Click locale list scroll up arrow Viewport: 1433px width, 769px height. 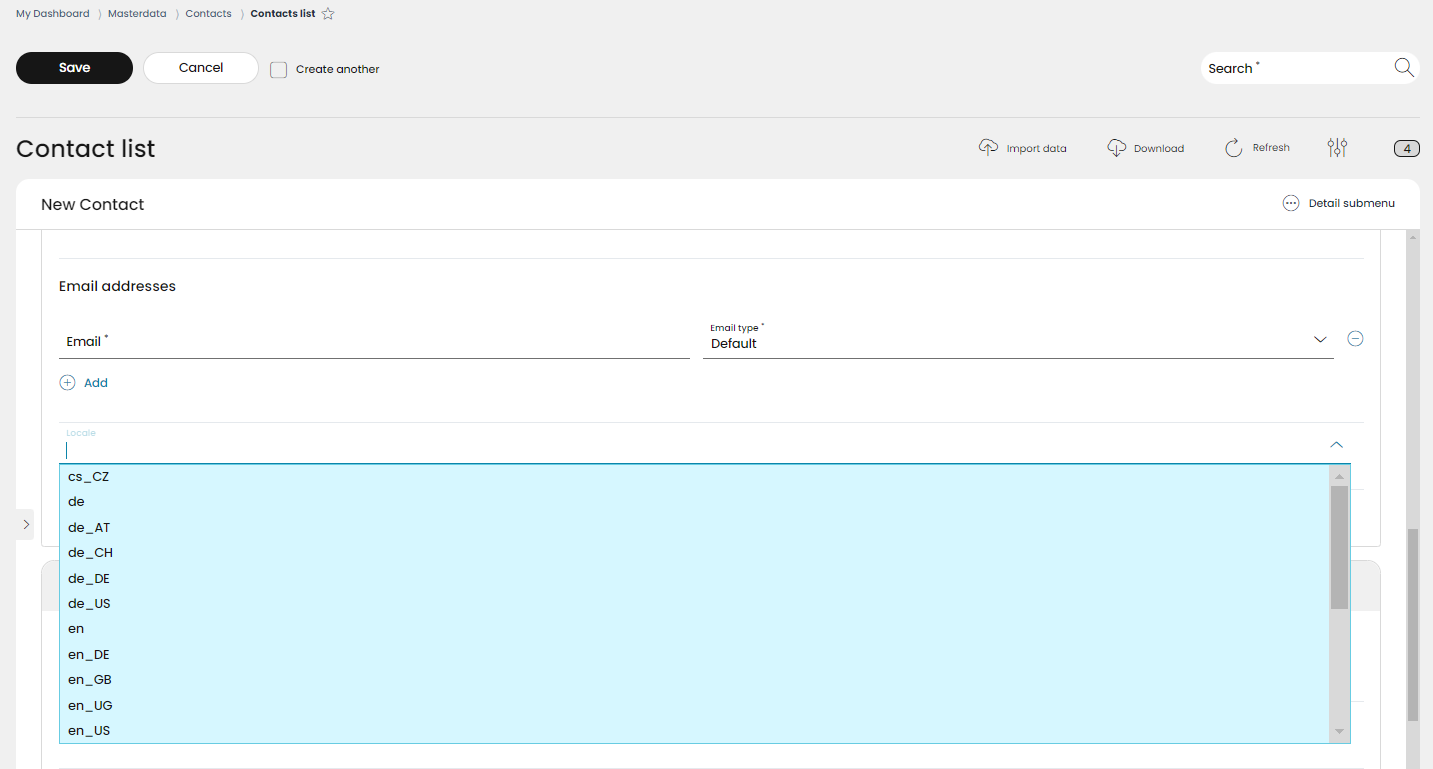[1339, 476]
